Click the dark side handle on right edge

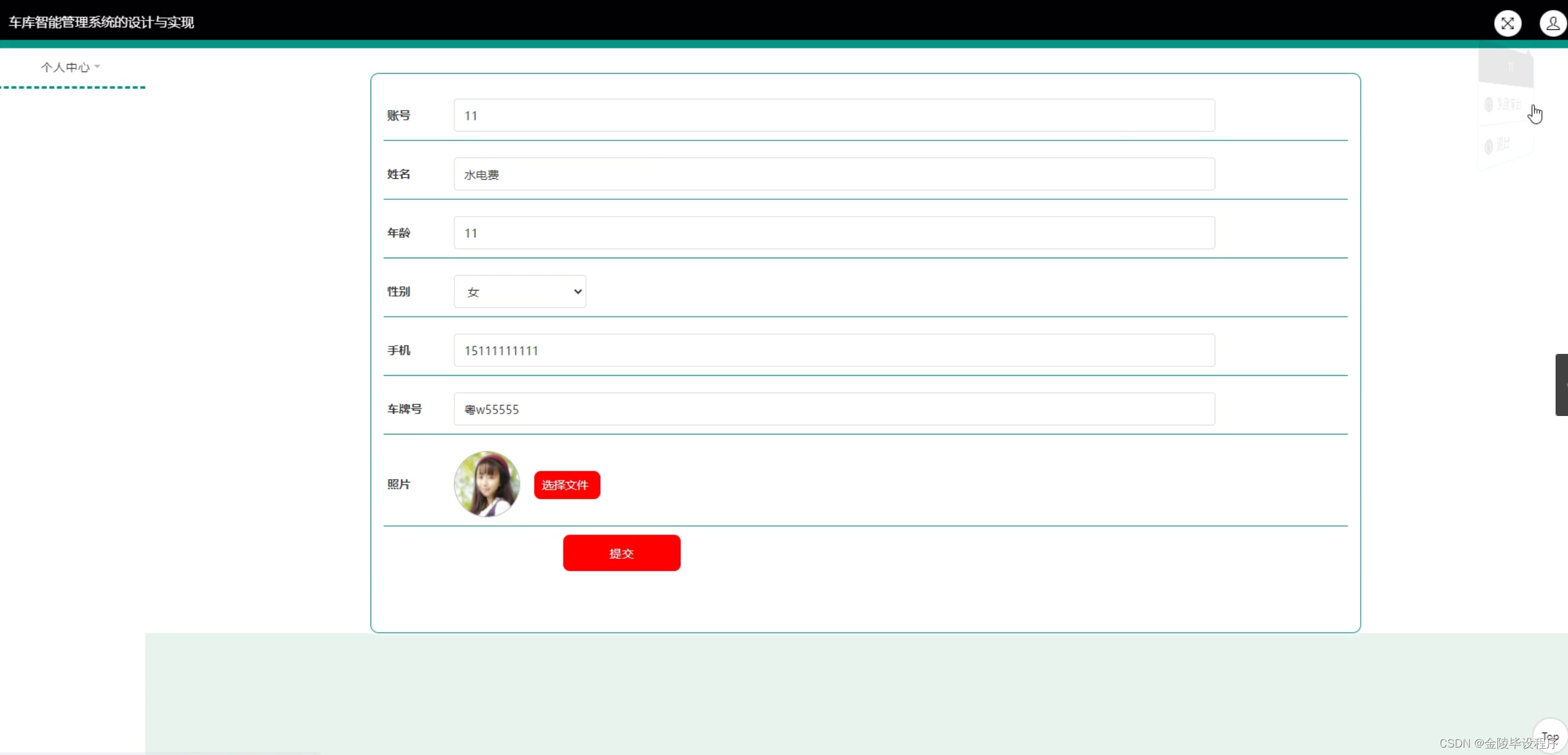[1561, 384]
